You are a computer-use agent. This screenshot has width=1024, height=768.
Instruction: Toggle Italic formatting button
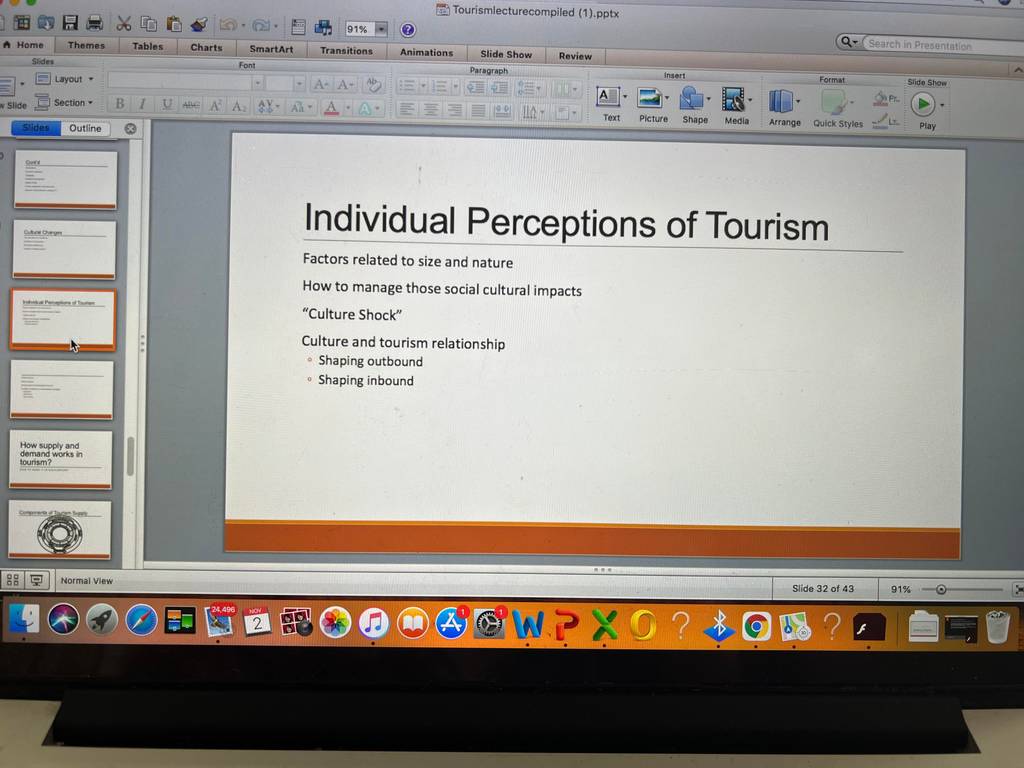(142, 104)
